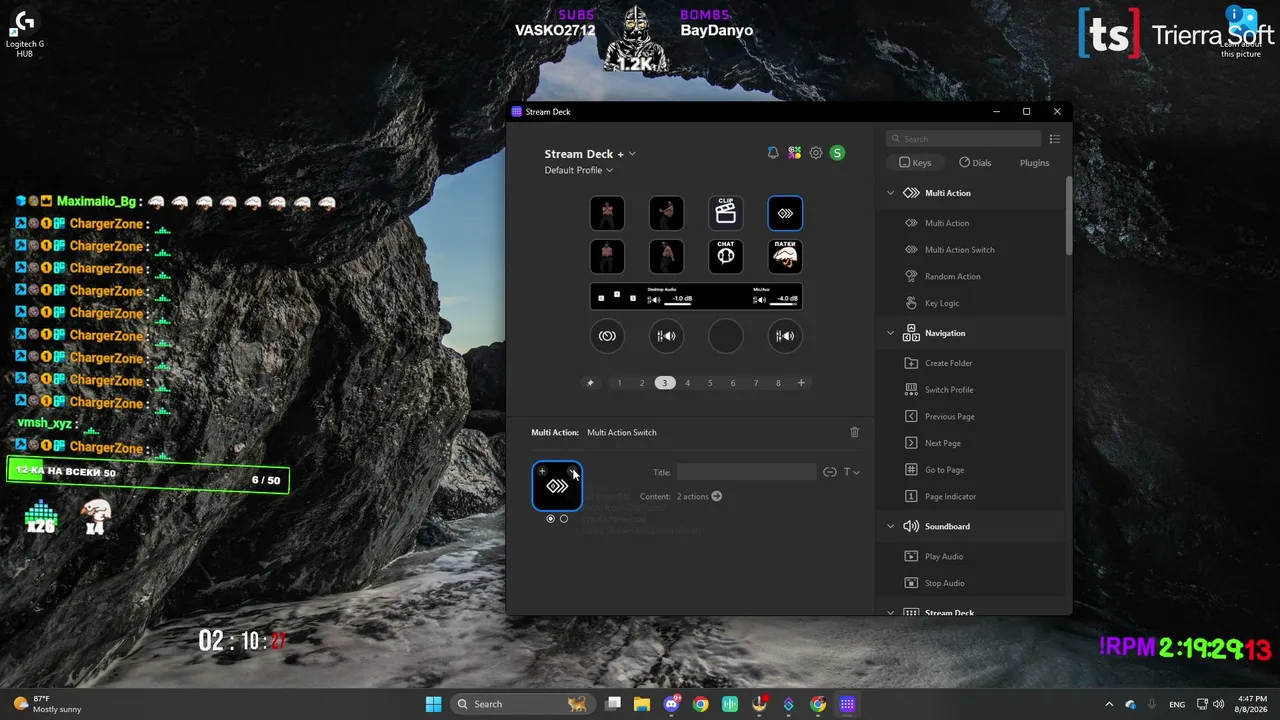This screenshot has height=720, width=1280.
Task: Select the highlighted Multi Action Switch key
Action: pos(785,213)
